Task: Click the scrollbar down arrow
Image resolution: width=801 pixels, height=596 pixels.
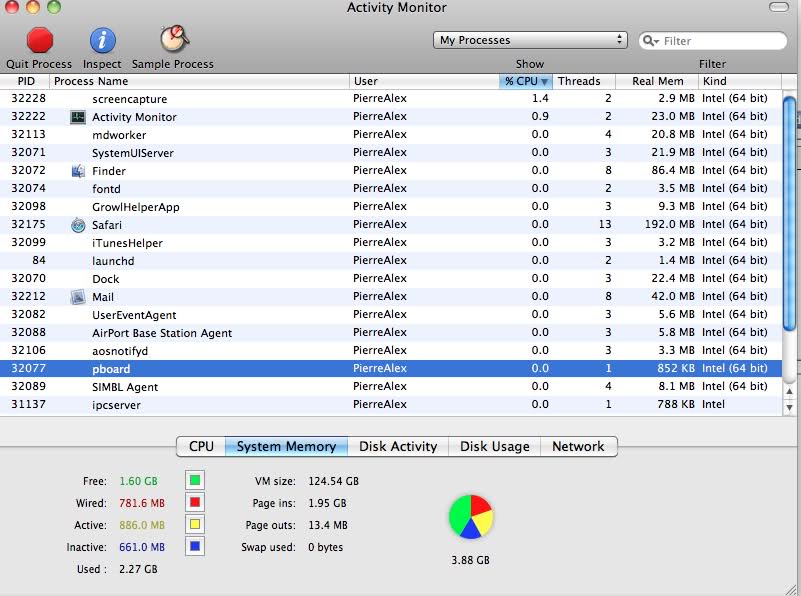Action: click(x=789, y=408)
